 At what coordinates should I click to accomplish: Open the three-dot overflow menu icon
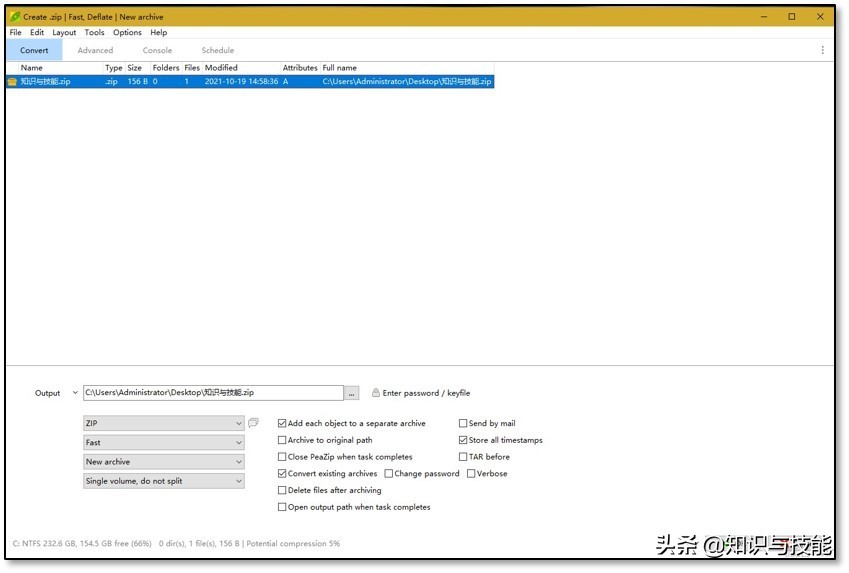pyautogui.click(x=822, y=50)
